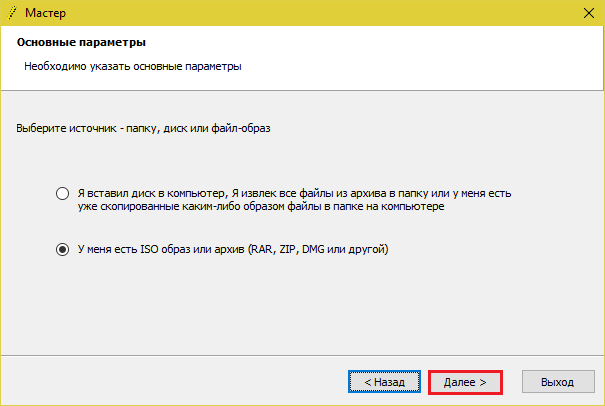Choose the ISO image or archive radio button
The height and width of the screenshot is (406, 605).
point(62,249)
